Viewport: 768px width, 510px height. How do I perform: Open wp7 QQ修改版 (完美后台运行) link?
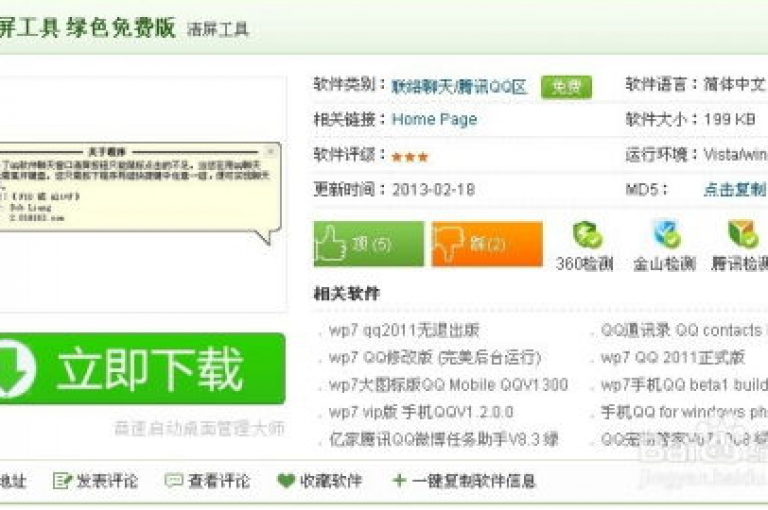tap(435, 358)
